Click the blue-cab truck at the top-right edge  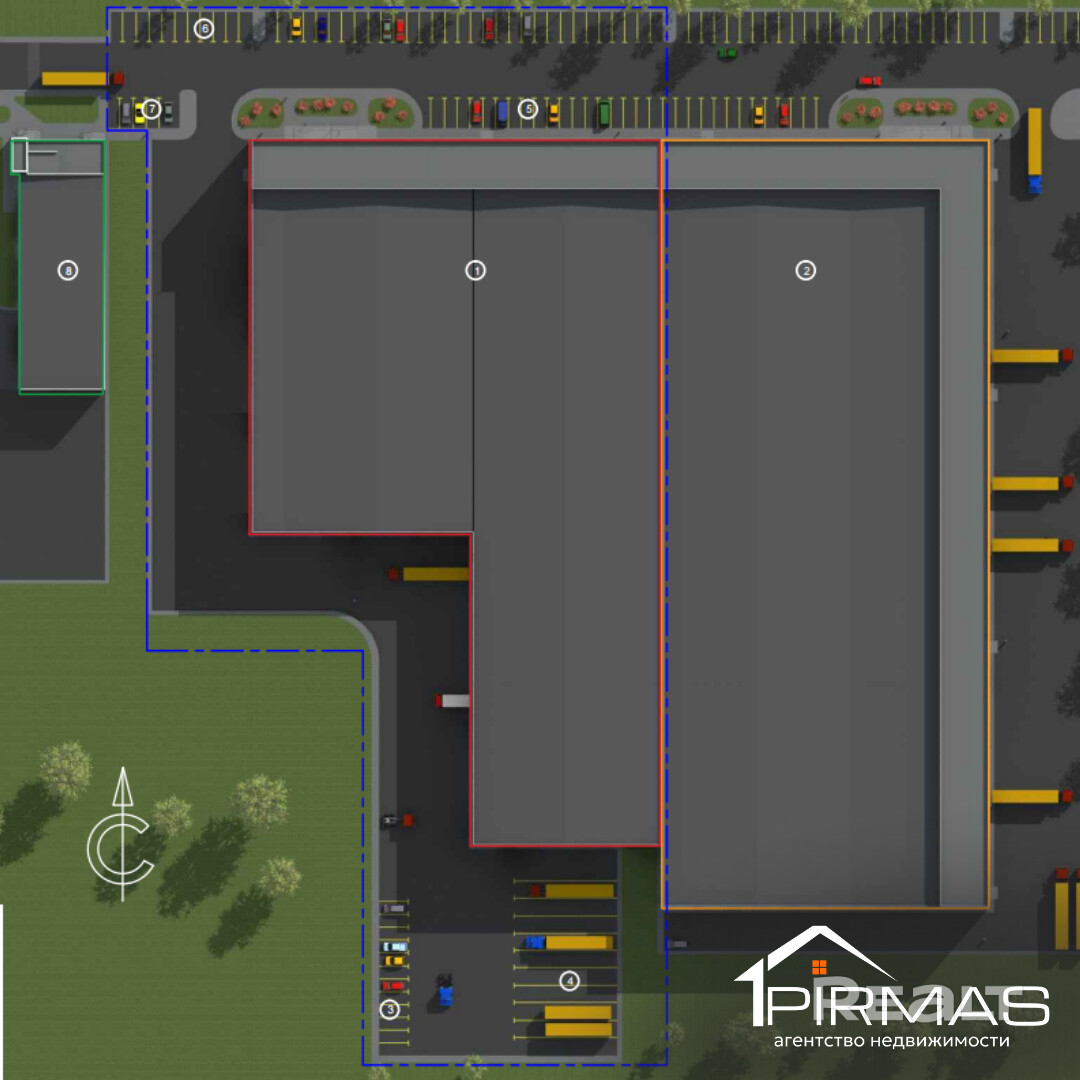[1035, 152]
